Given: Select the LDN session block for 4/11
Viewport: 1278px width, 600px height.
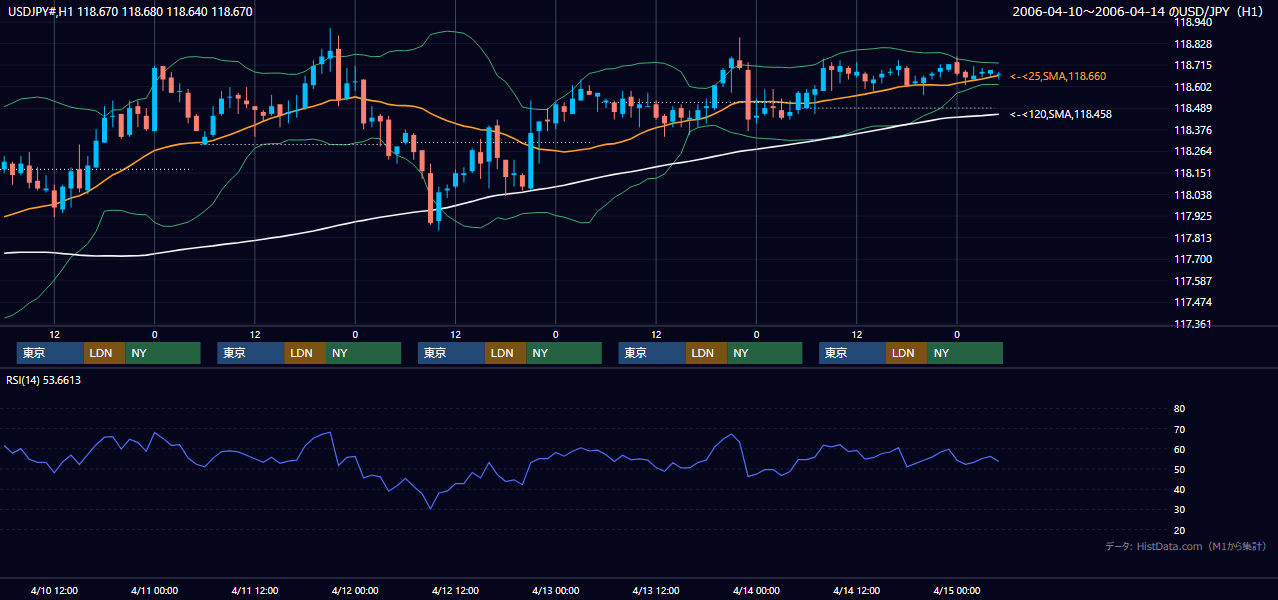Looking at the screenshot, I should click(x=305, y=353).
